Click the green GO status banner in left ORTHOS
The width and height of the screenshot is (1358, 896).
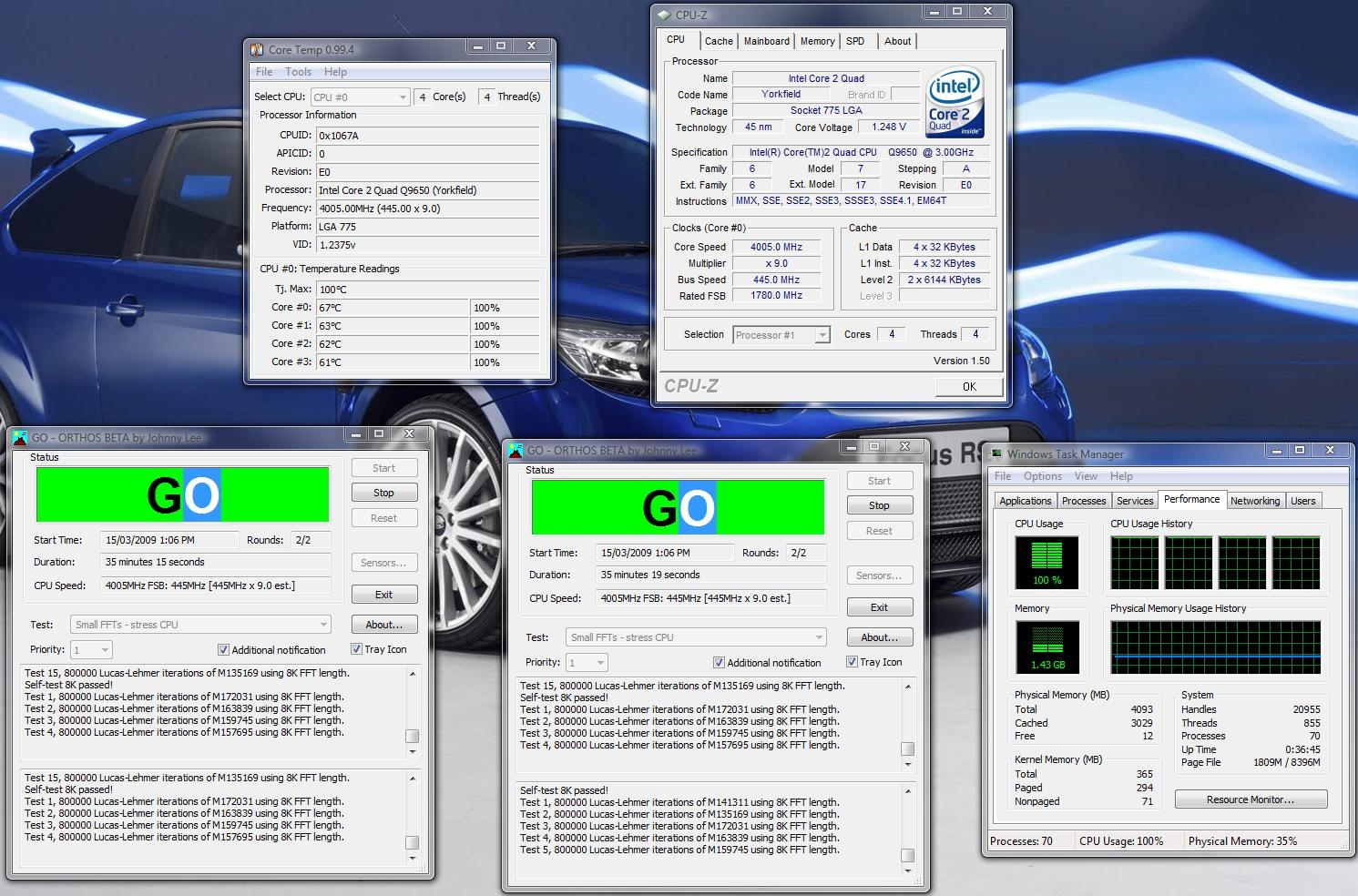pos(183,494)
